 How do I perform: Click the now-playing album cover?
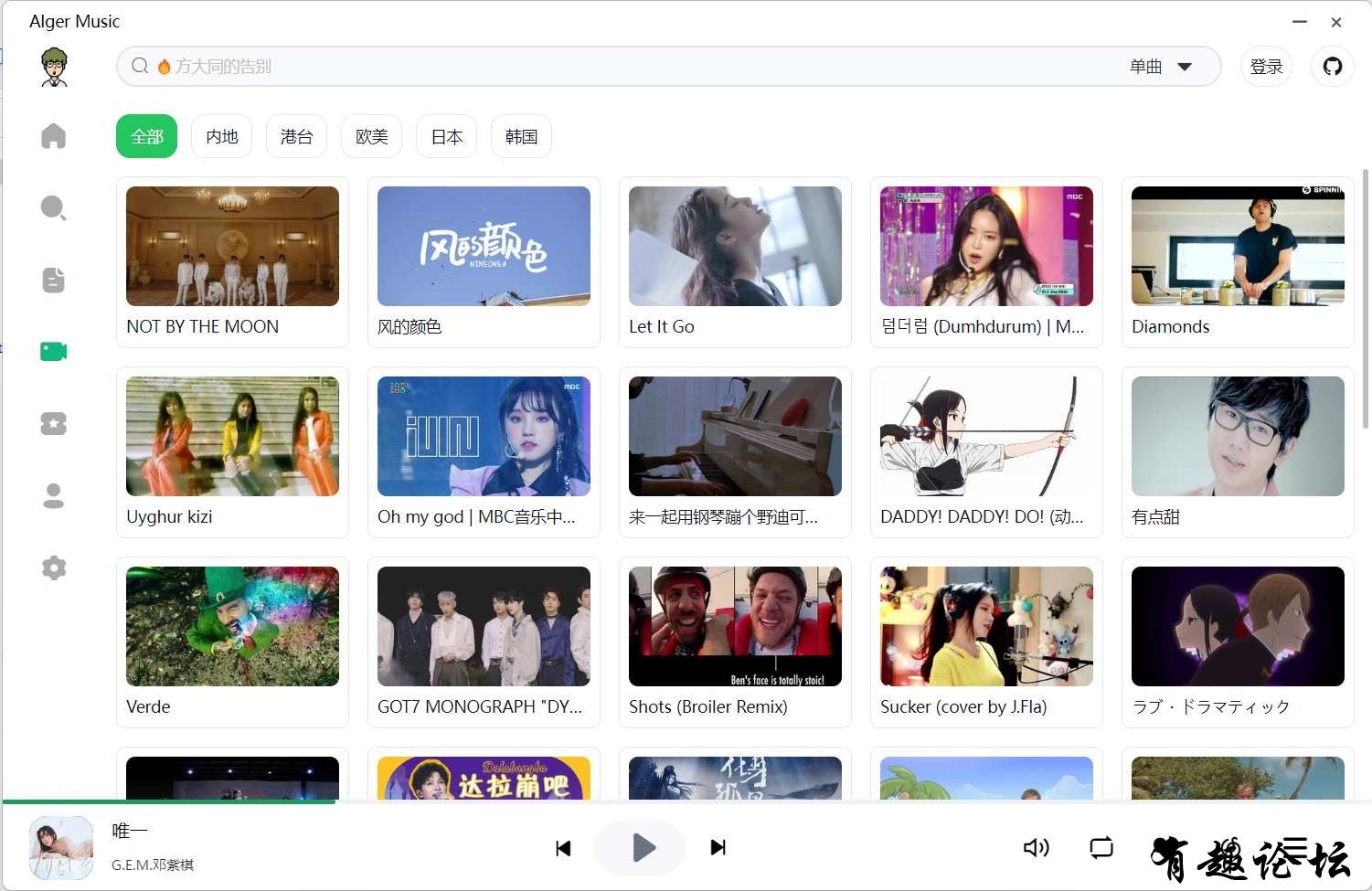pyautogui.click(x=61, y=848)
